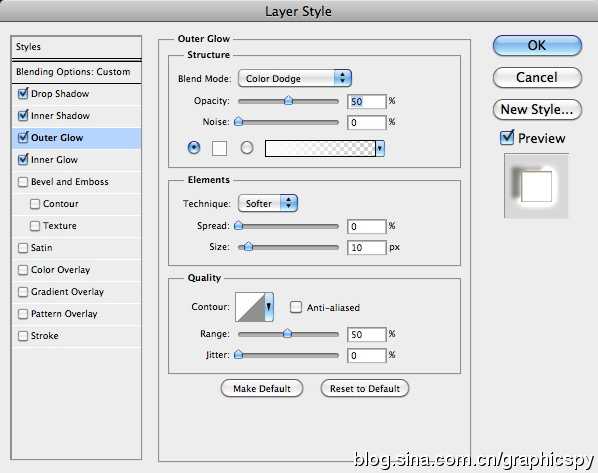Uncheck the Inner Shadow checkbox

click(23, 115)
